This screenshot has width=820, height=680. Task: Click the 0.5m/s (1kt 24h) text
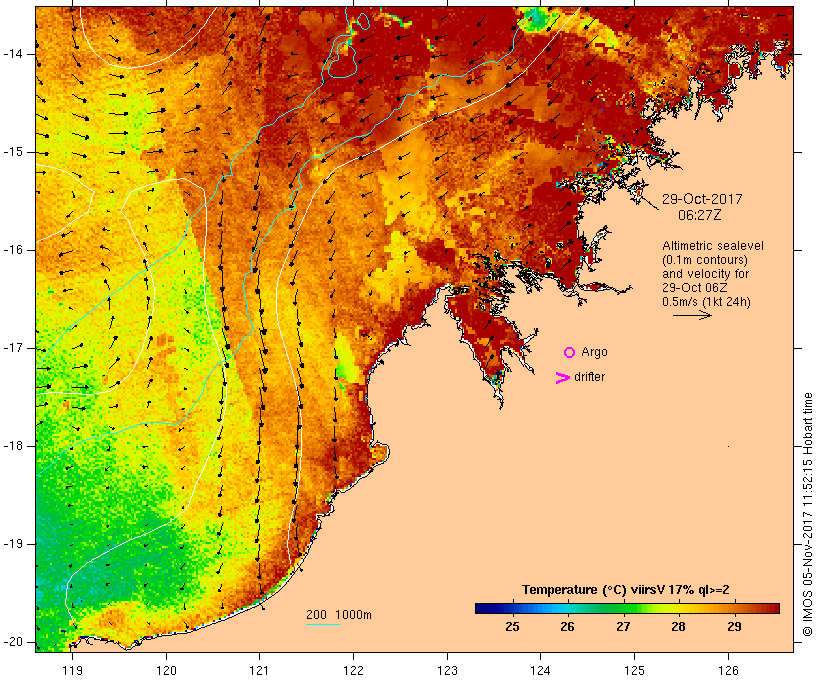[706, 302]
